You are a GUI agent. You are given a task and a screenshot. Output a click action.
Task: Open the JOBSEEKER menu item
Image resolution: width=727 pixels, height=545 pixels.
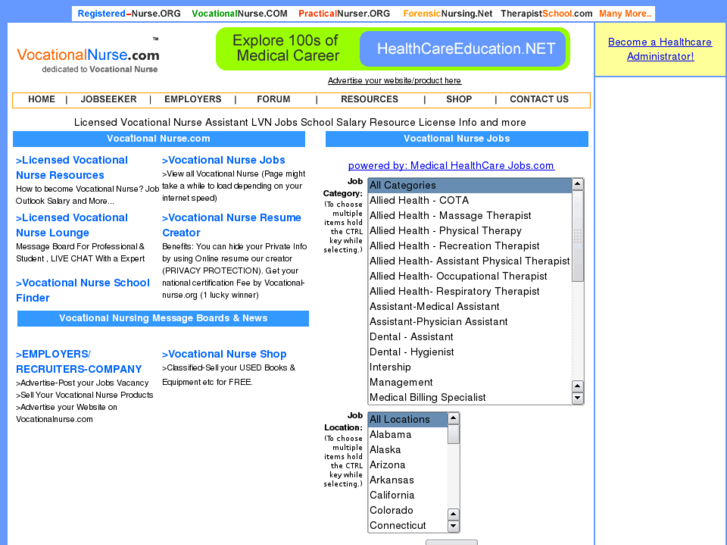[108, 99]
